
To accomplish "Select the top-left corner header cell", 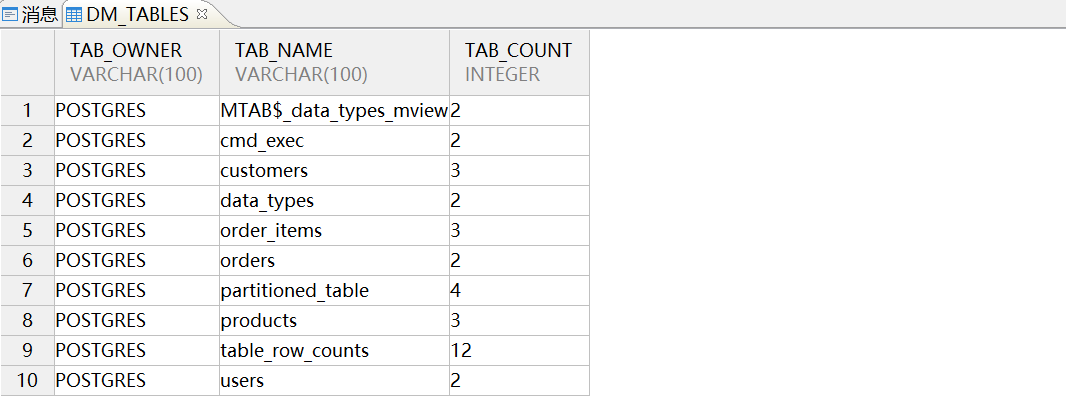I will click(27, 62).
